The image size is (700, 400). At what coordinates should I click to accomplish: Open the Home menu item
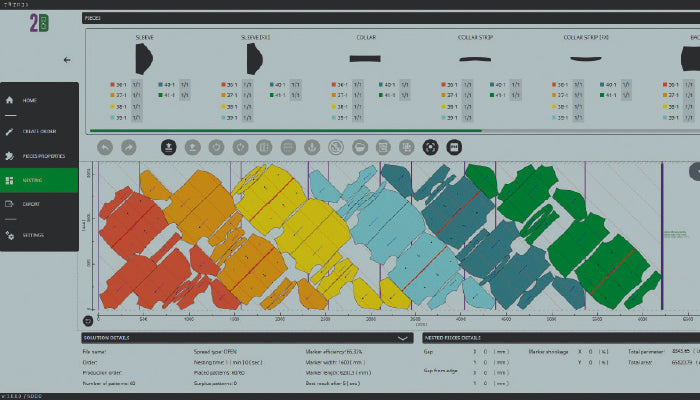[30, 100]
